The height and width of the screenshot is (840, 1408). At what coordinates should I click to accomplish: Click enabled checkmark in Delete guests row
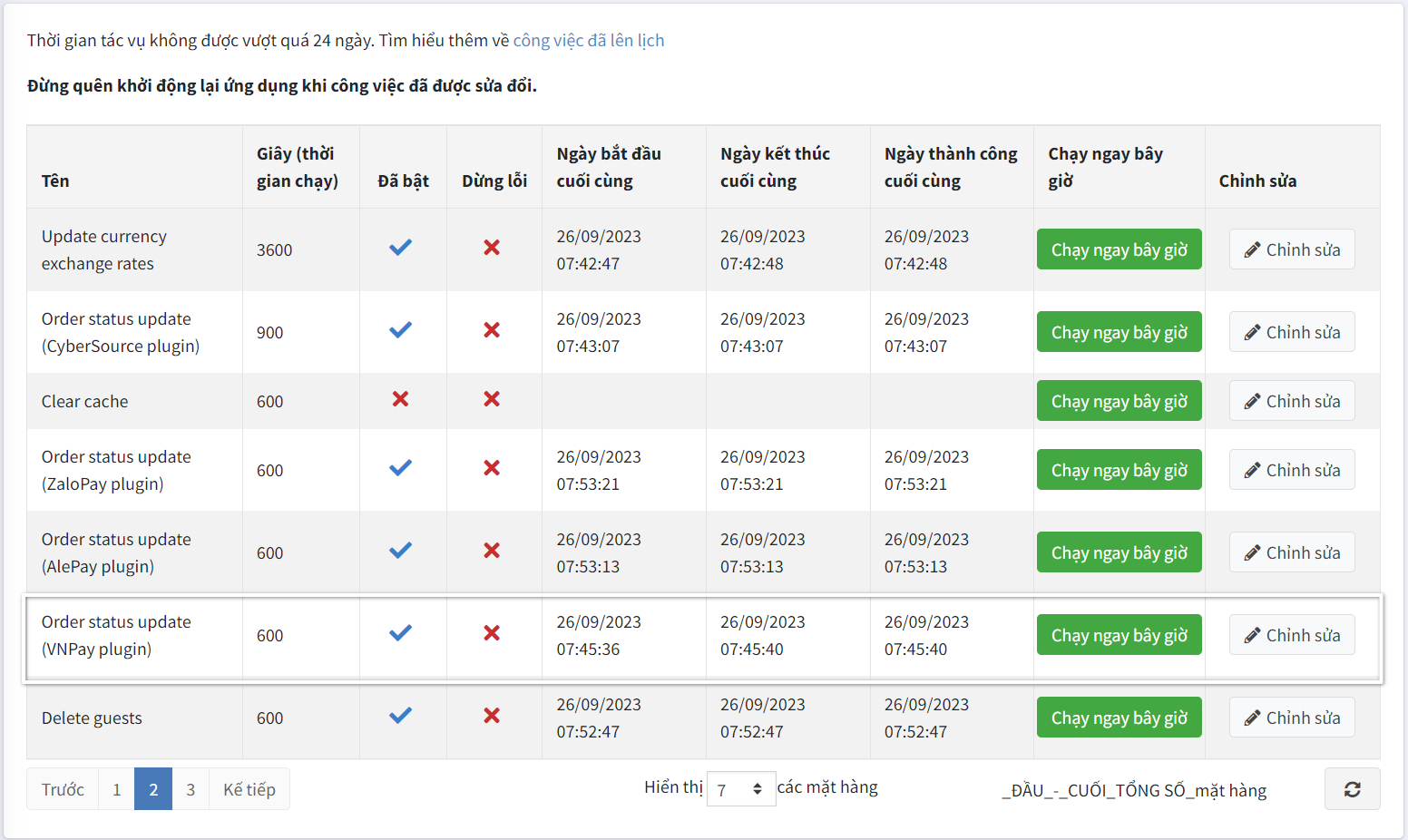pyautogui.click(x=400, y=715)
